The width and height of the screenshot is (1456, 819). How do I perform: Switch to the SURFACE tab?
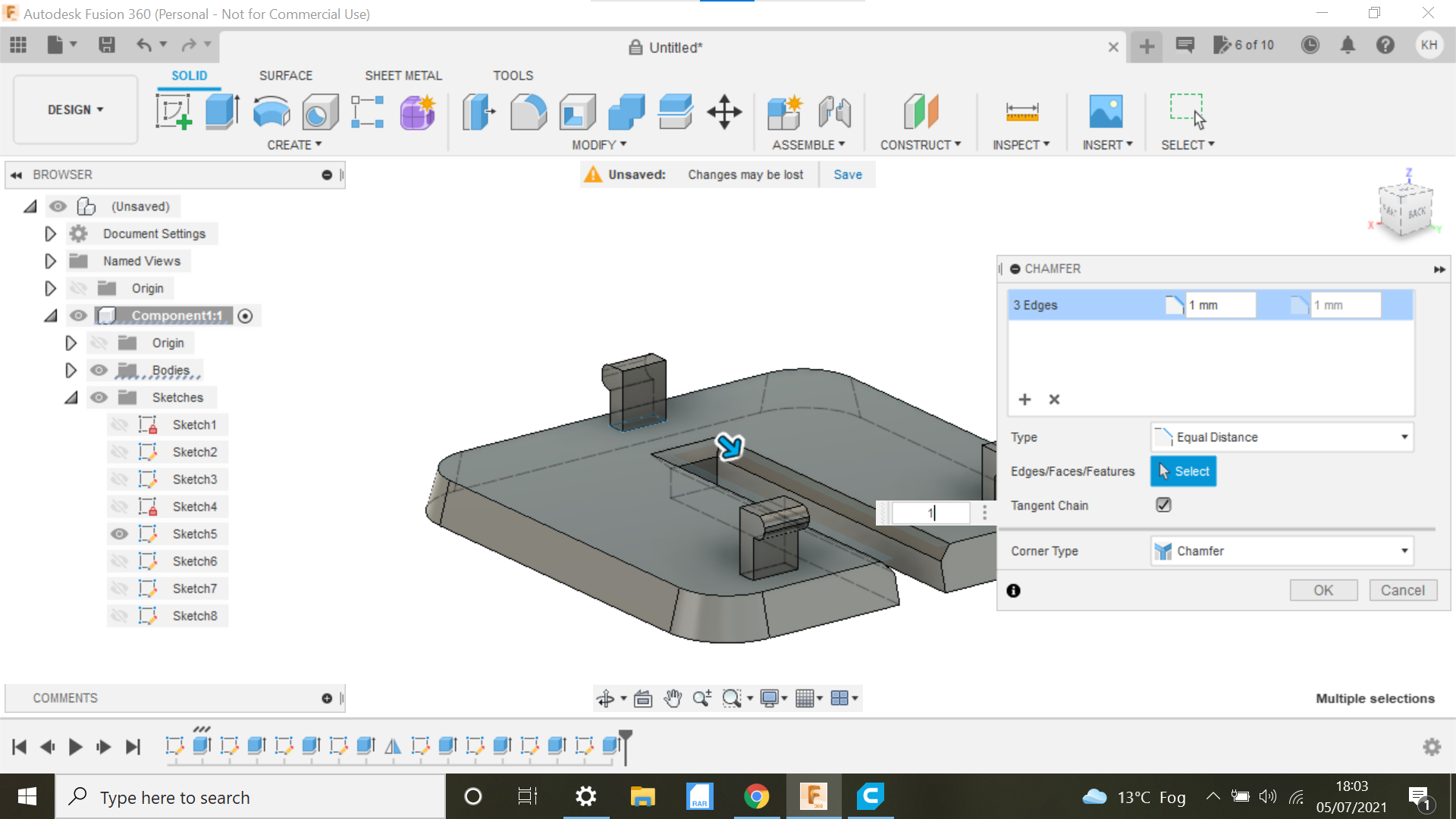(x=285, y=75)
